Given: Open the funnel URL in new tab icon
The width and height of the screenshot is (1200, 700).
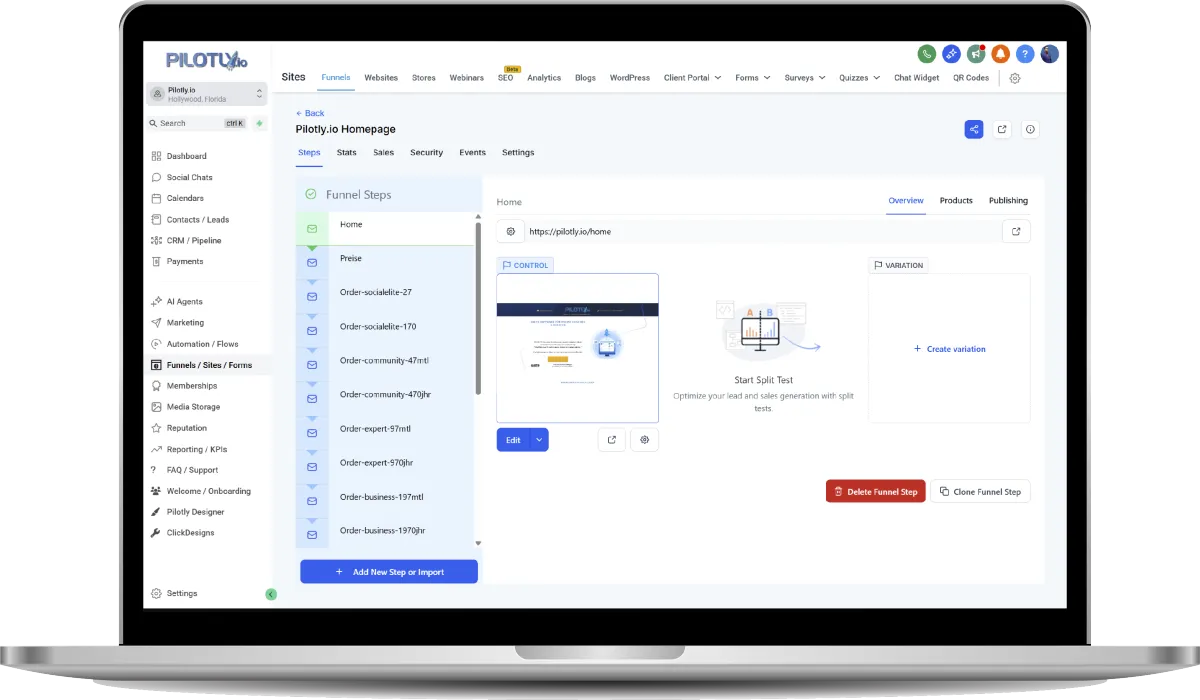Looking at the screenshot, I should click(x=1016, y=231).
